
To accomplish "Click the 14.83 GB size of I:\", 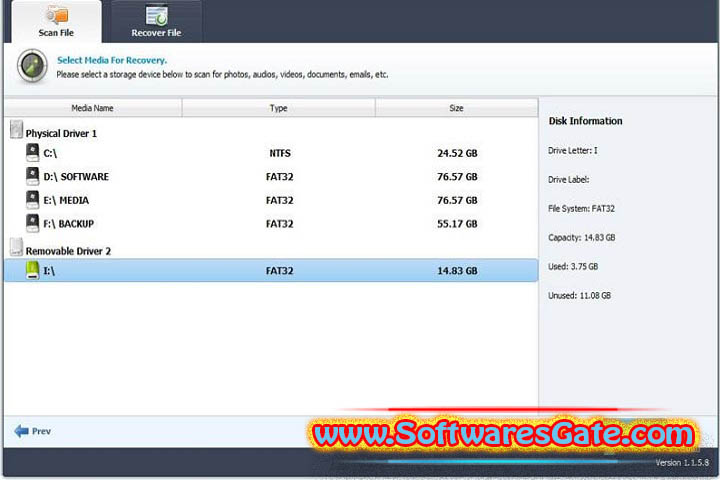I will (457, 271).
